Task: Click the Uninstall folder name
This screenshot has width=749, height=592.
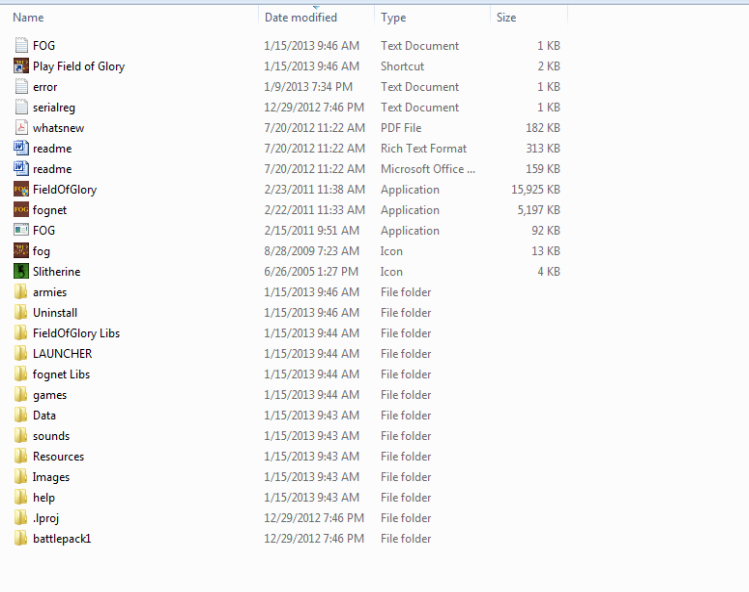Action: click(54, 313)
